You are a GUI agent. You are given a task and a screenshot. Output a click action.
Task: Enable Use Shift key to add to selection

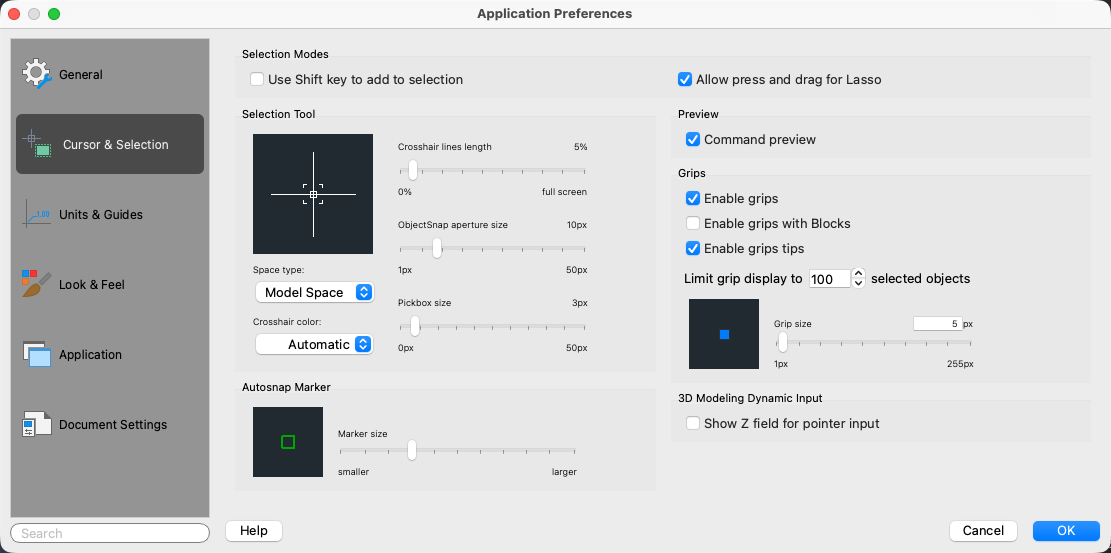[257, 80]
